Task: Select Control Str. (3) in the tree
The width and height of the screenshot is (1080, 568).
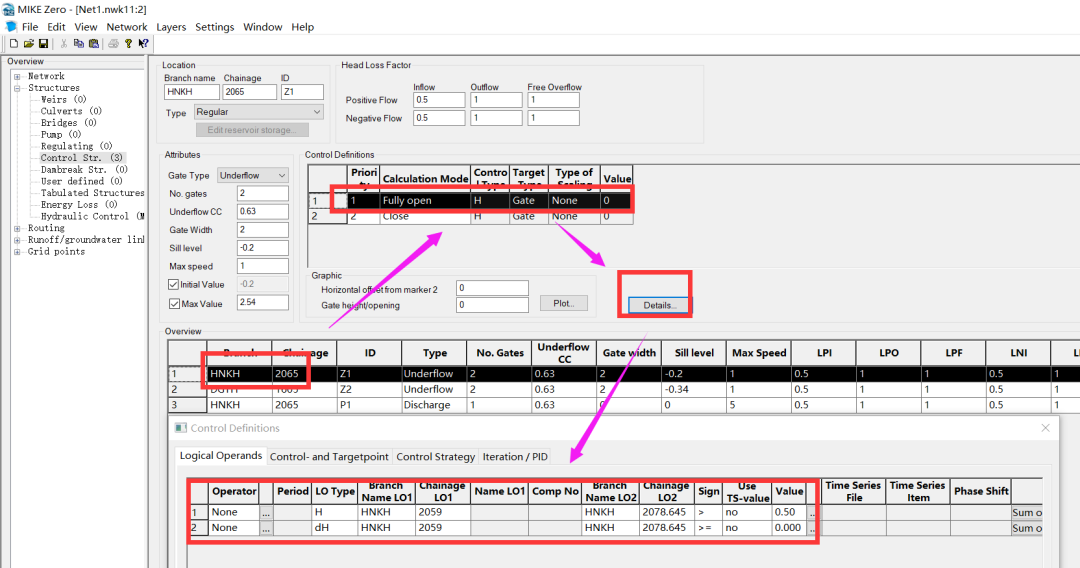Action: (x=81, y=158)
